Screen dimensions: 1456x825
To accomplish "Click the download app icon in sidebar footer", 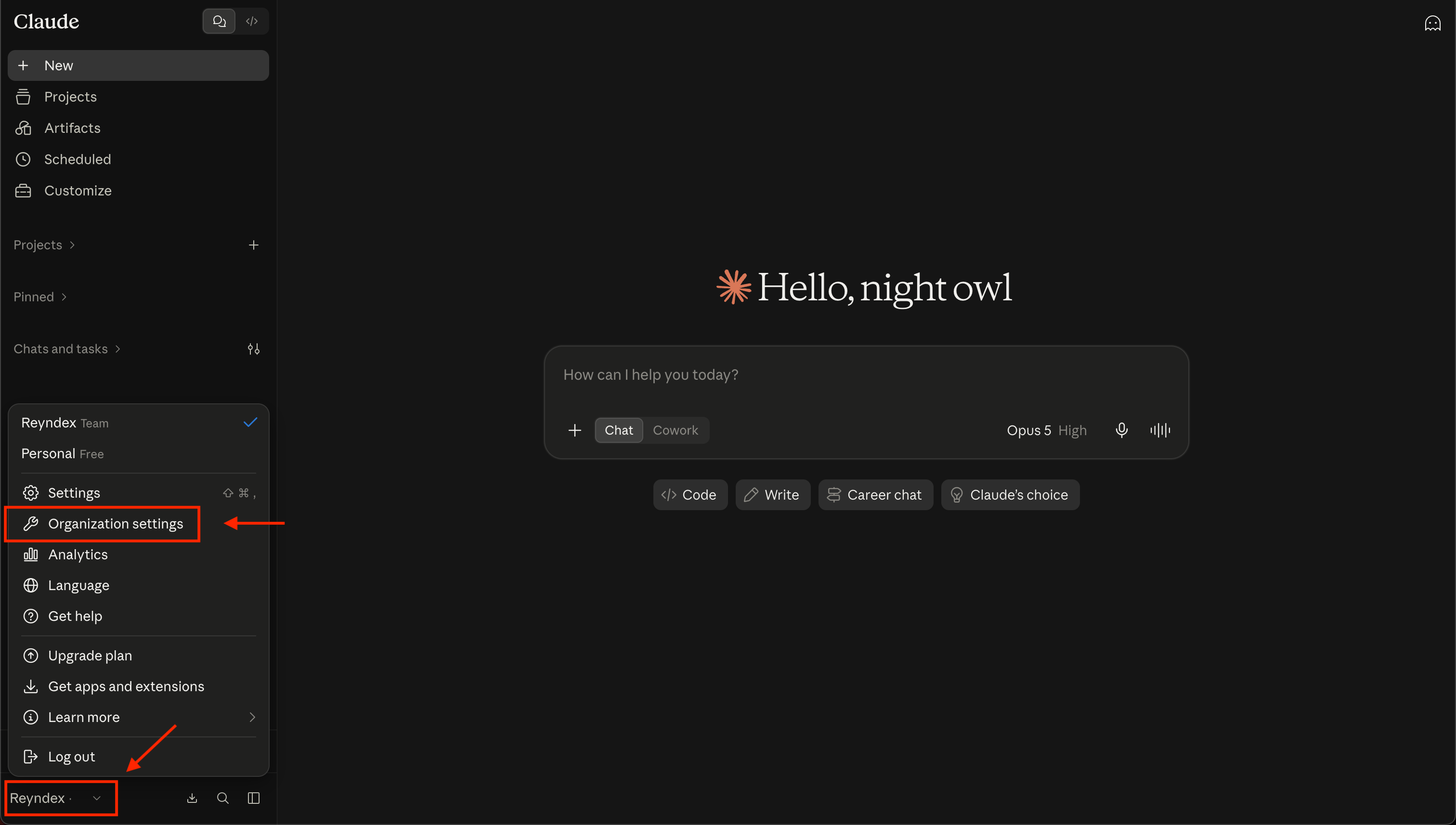I will (192, 798).
